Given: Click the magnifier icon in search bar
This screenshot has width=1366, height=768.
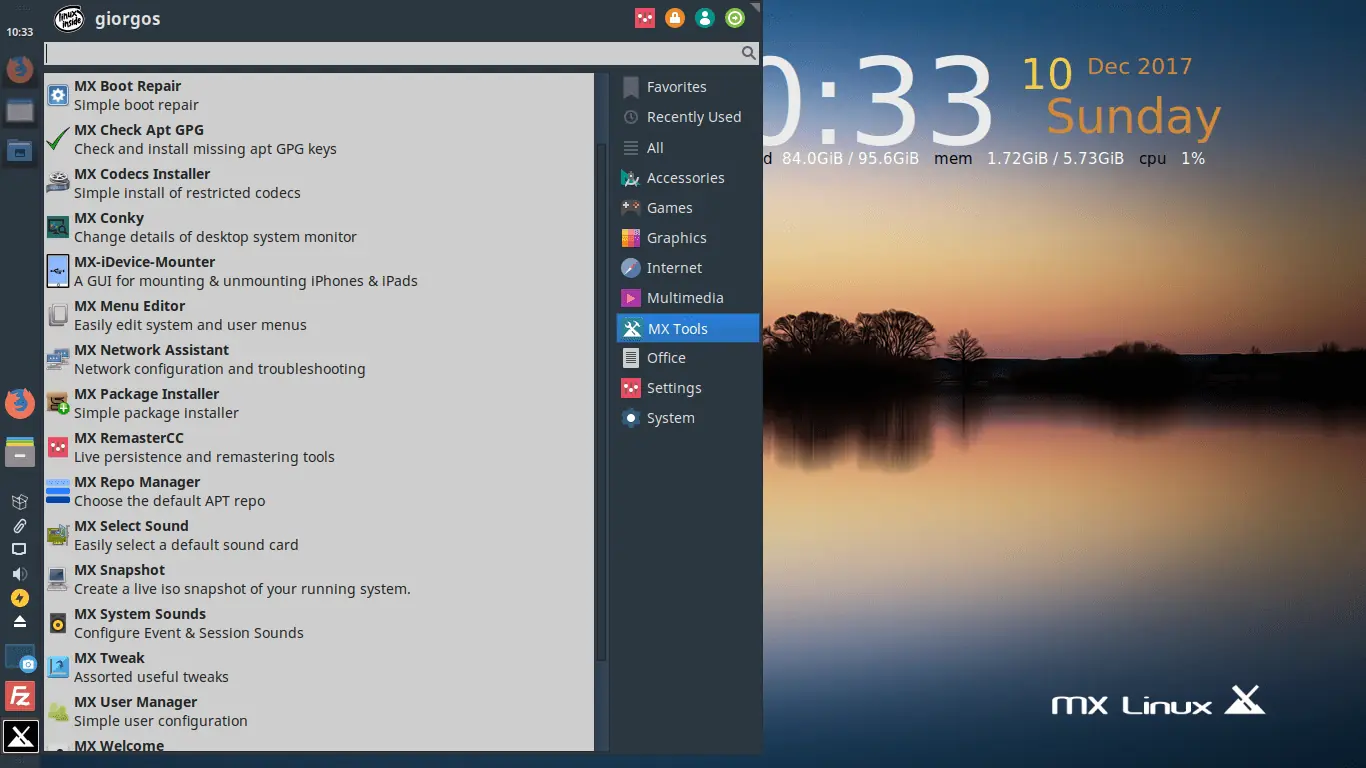Looking at the screenshot, I should [748, 53].
